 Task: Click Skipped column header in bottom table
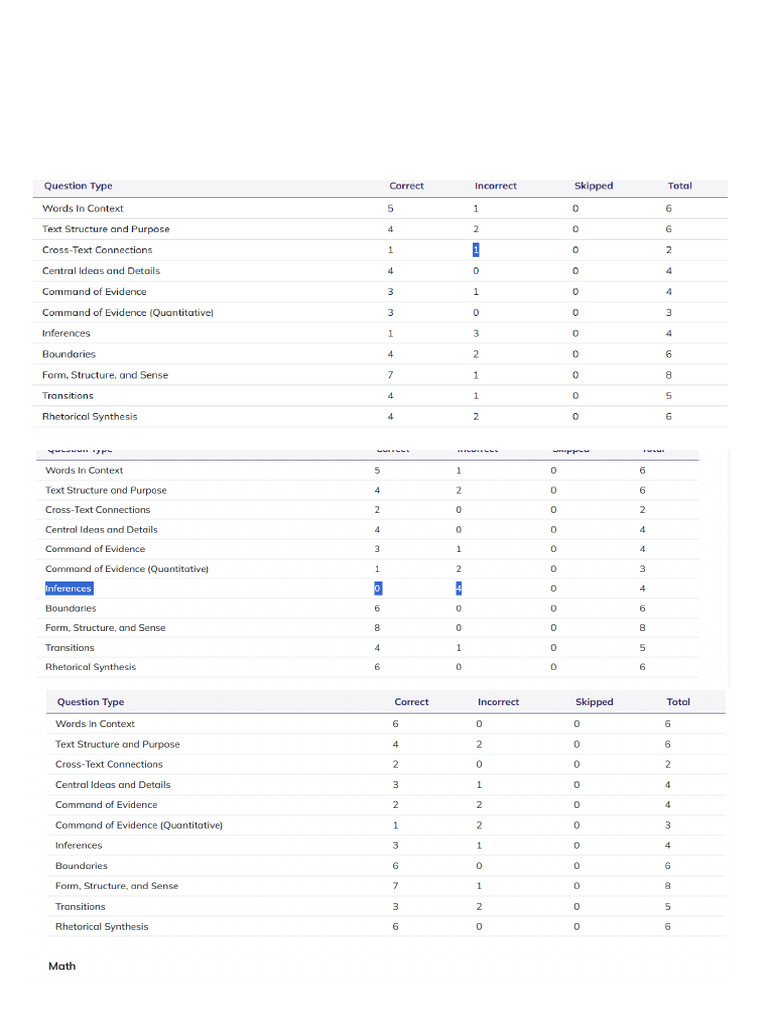[594, 702]
